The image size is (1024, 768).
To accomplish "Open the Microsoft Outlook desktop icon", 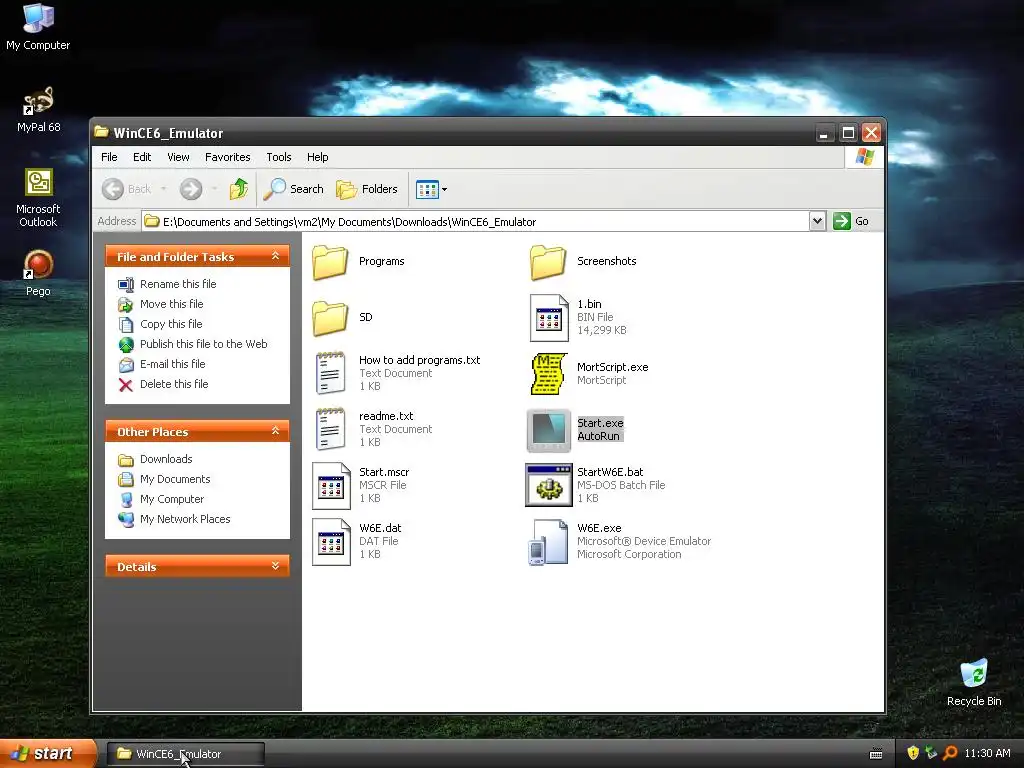I will (x=39, y=183).
